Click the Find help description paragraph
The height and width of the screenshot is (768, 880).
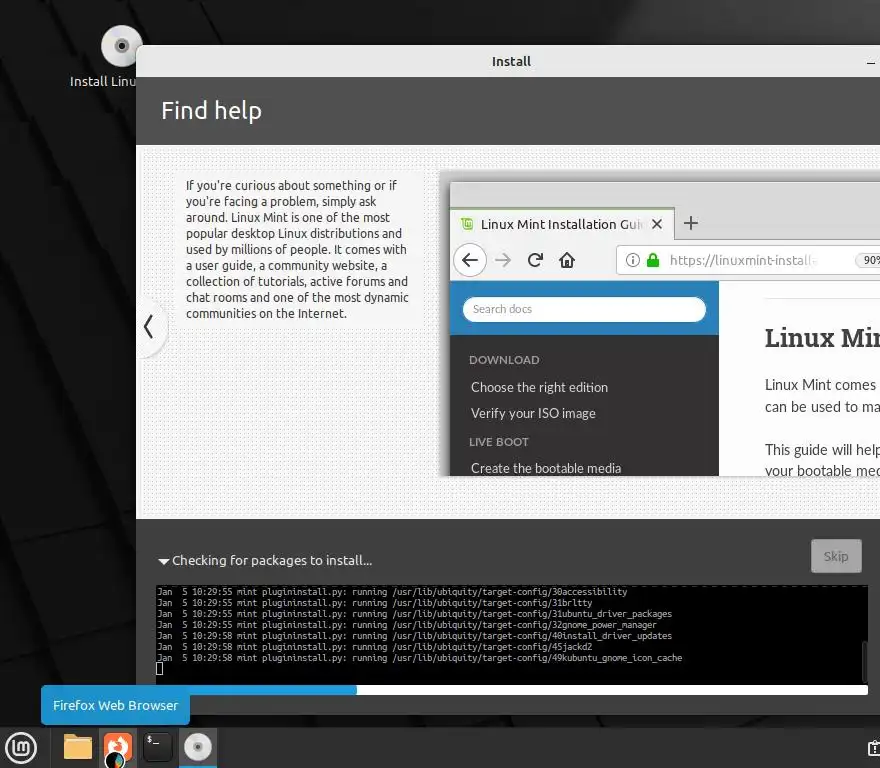(x=297, y=249)
